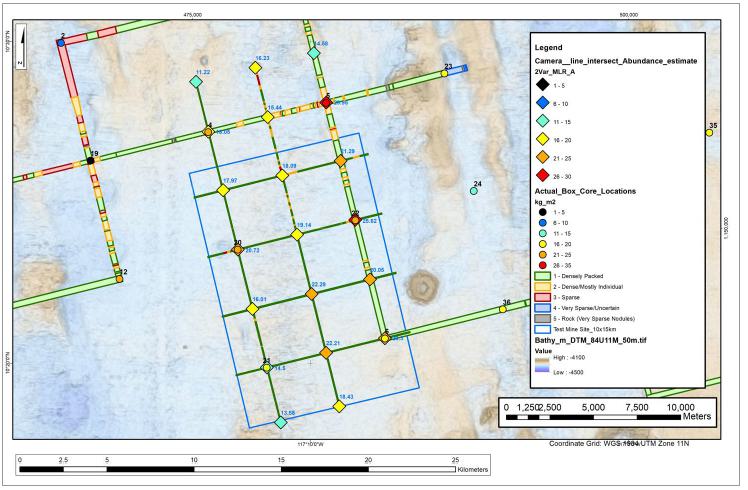Image resolution: width=748 pixels, height=490 pixels.
Task: Select the cyan diamond marker labeled 11.22
Action: [196, 85]
